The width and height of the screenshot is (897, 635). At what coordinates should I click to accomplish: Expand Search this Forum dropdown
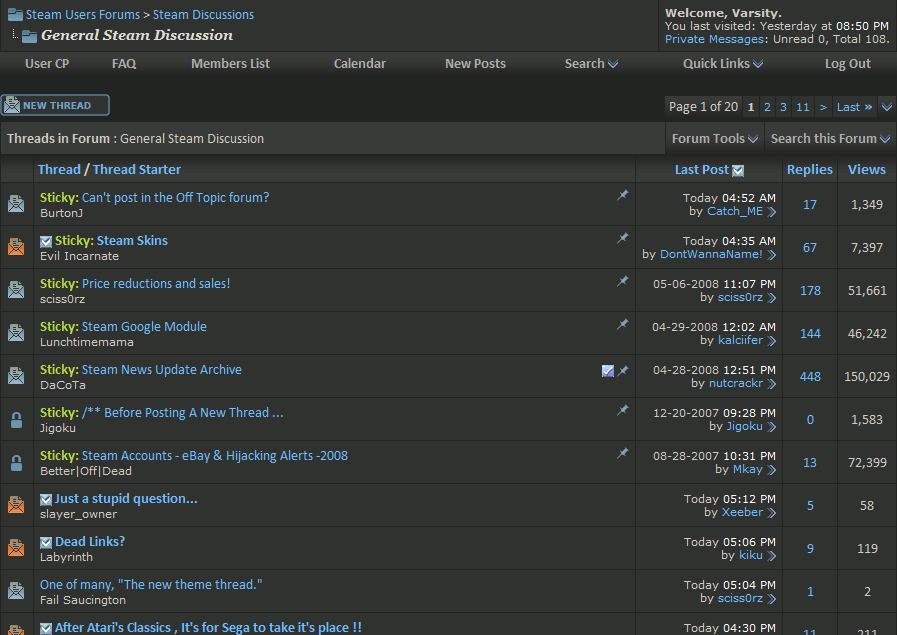(x=830, y=138)
